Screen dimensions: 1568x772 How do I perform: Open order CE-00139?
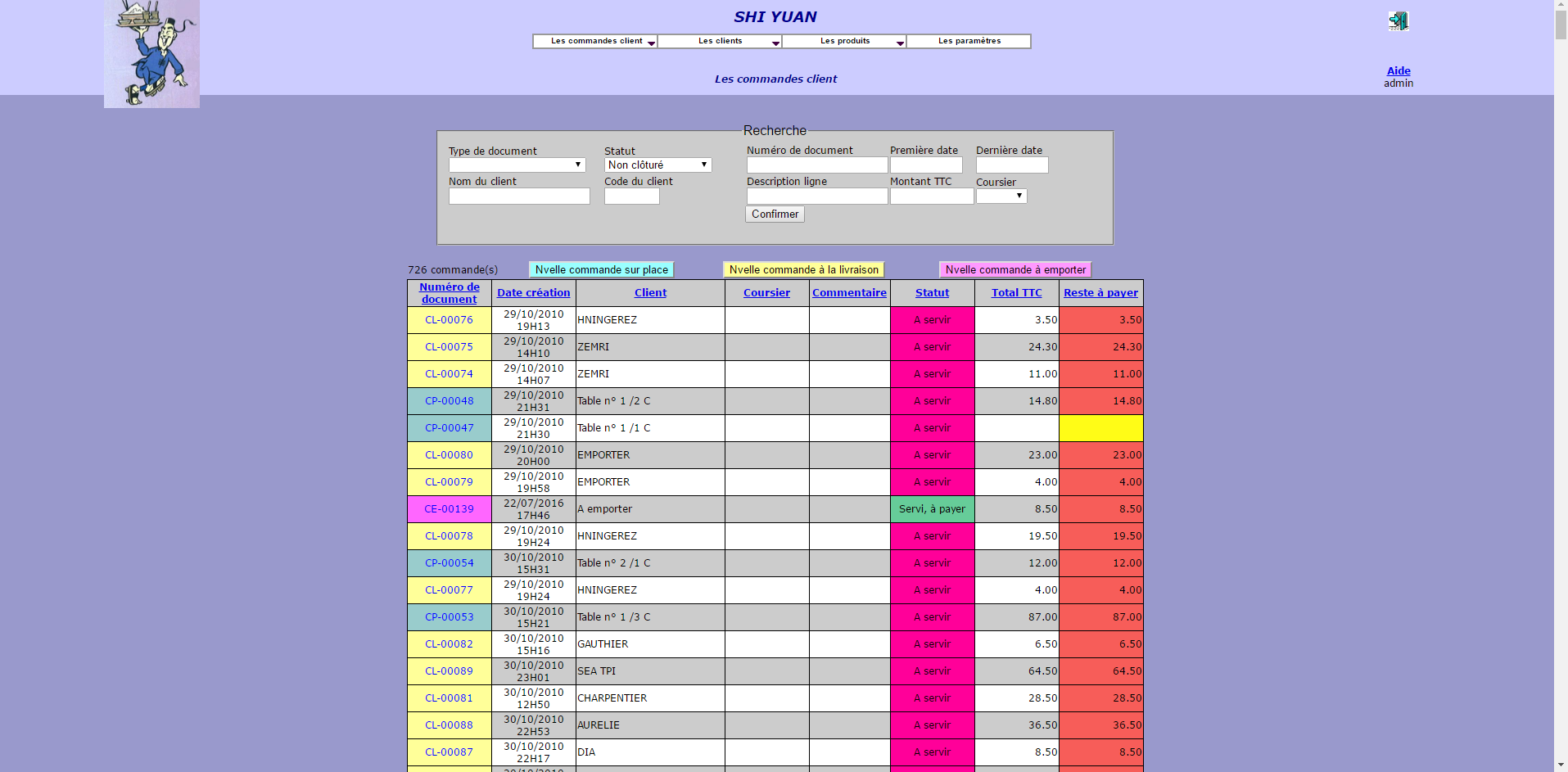point(449,509)
